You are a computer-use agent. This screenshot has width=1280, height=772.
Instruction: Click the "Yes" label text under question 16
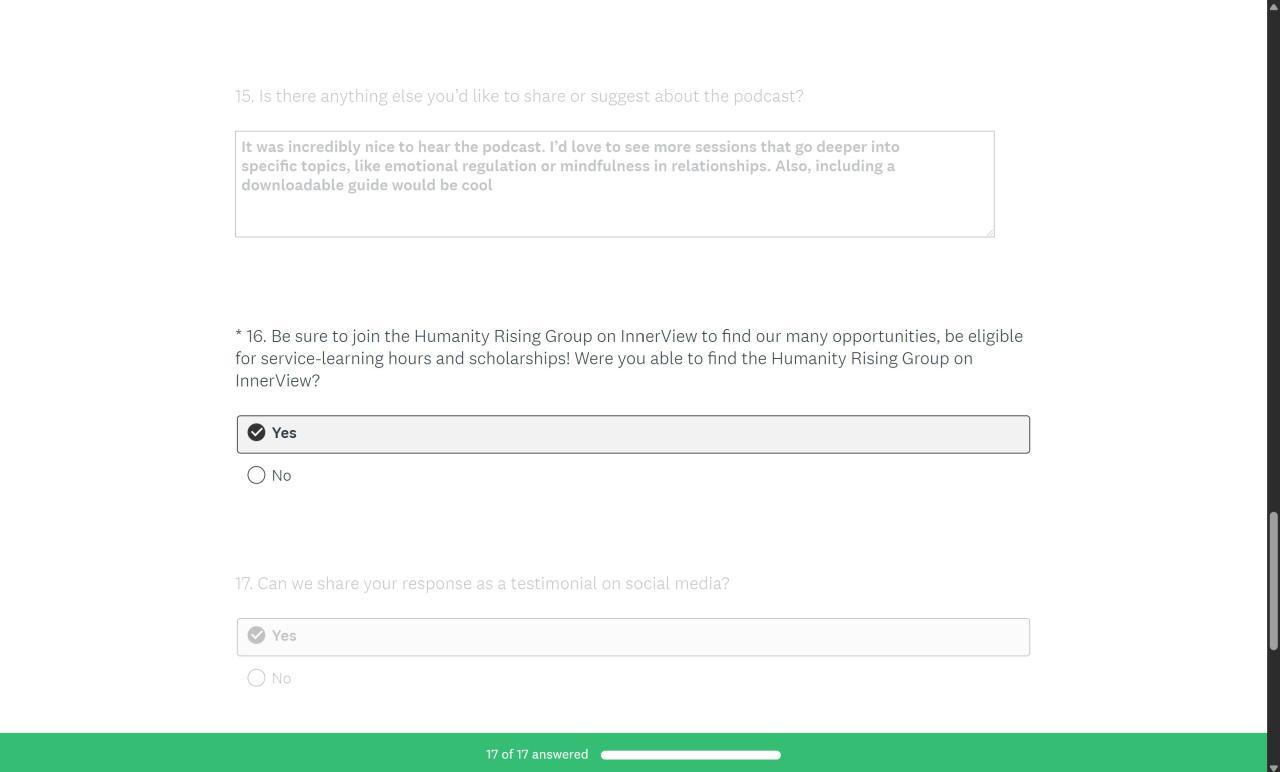tap(284, 433)
